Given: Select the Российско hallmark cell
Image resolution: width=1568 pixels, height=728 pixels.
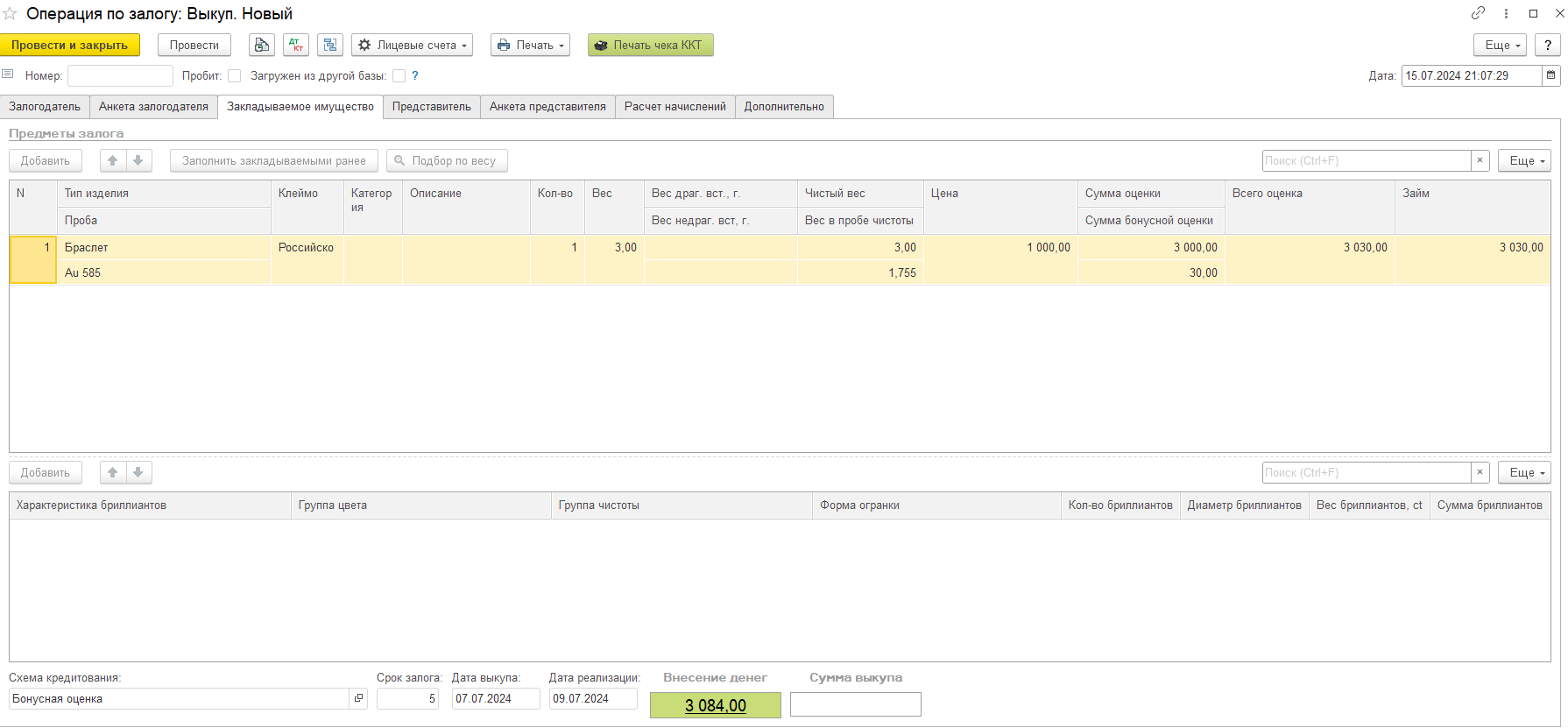Looking at the screenshot, I should (307, 247).
